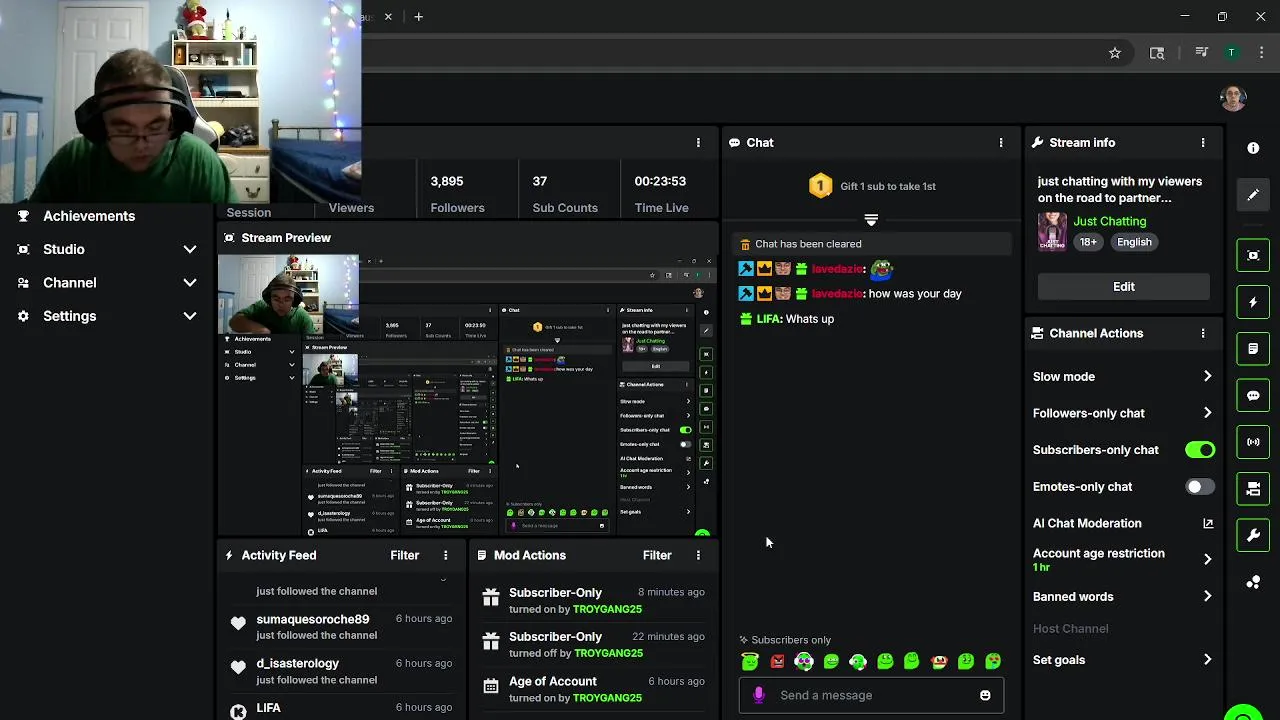The image size is (1280, 720).
Task: Click LIFA username in chat message
Action: click(x=768, y=319)
